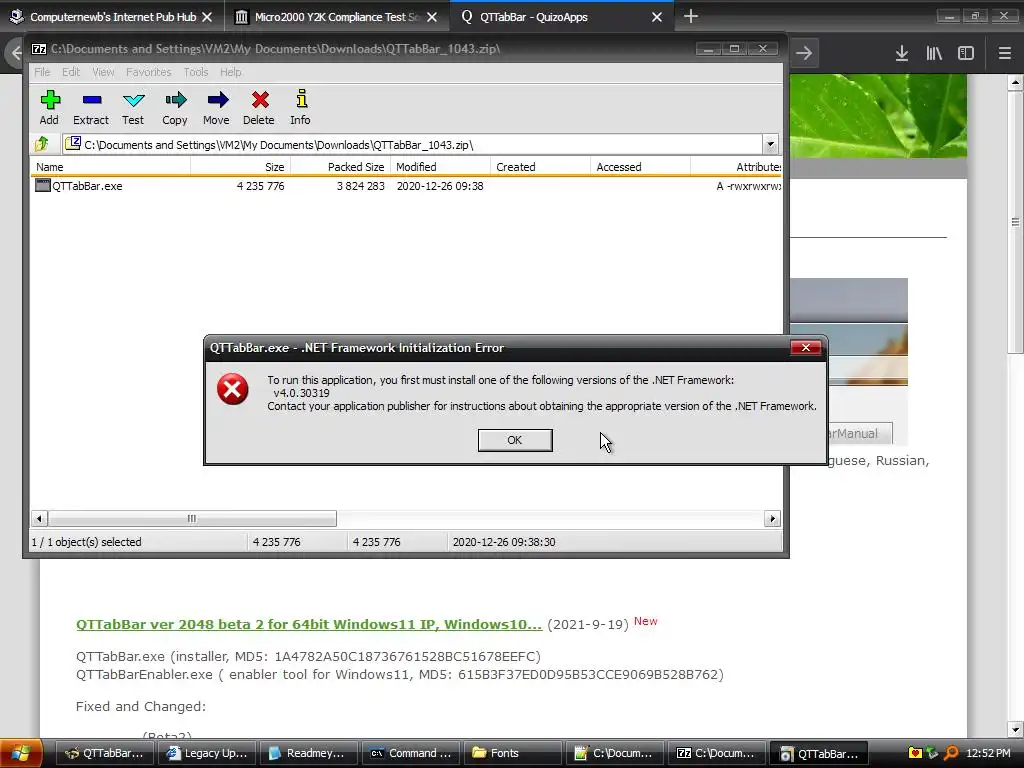Open the browser library icon
This screenshot has width=1024, height=768.
(934, 53)
